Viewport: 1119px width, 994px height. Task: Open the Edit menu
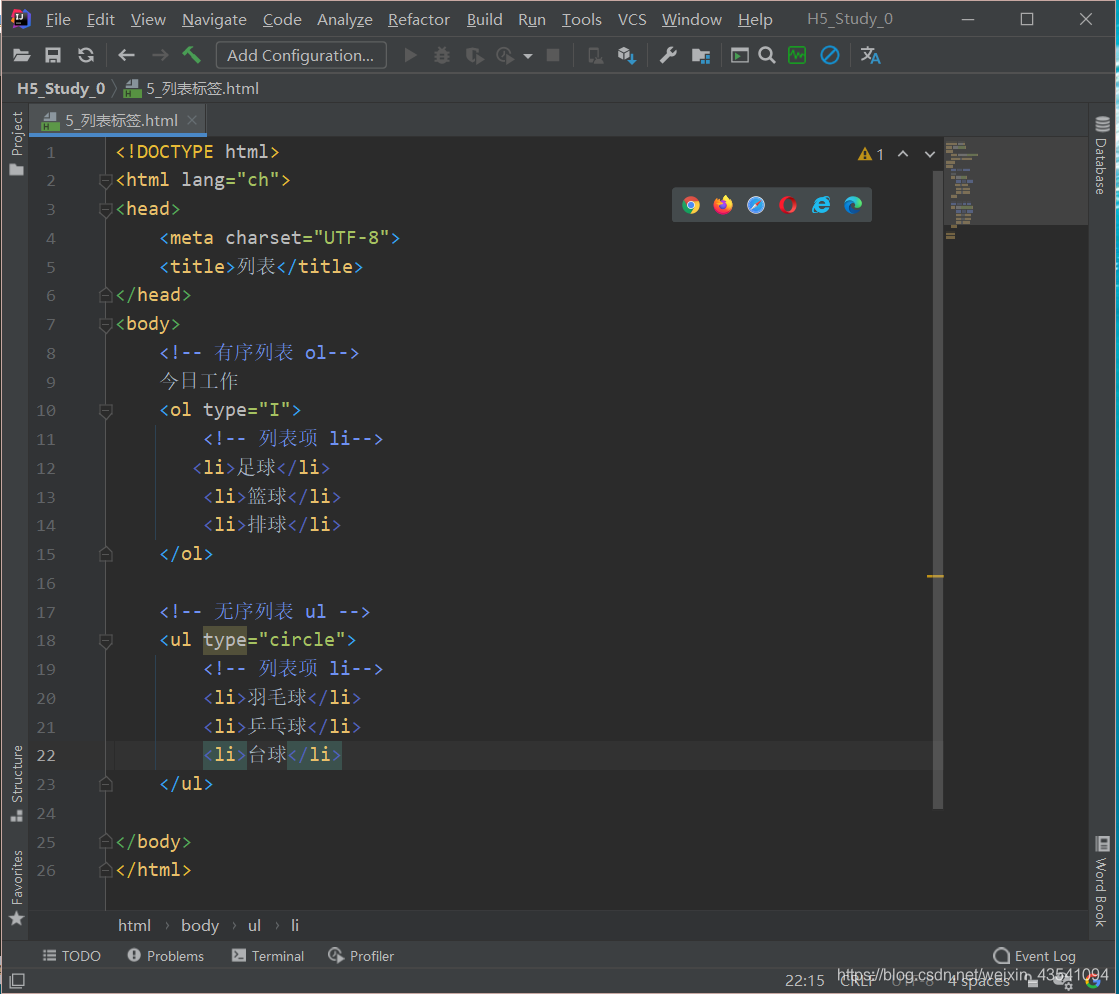click(x=101, y=19)
